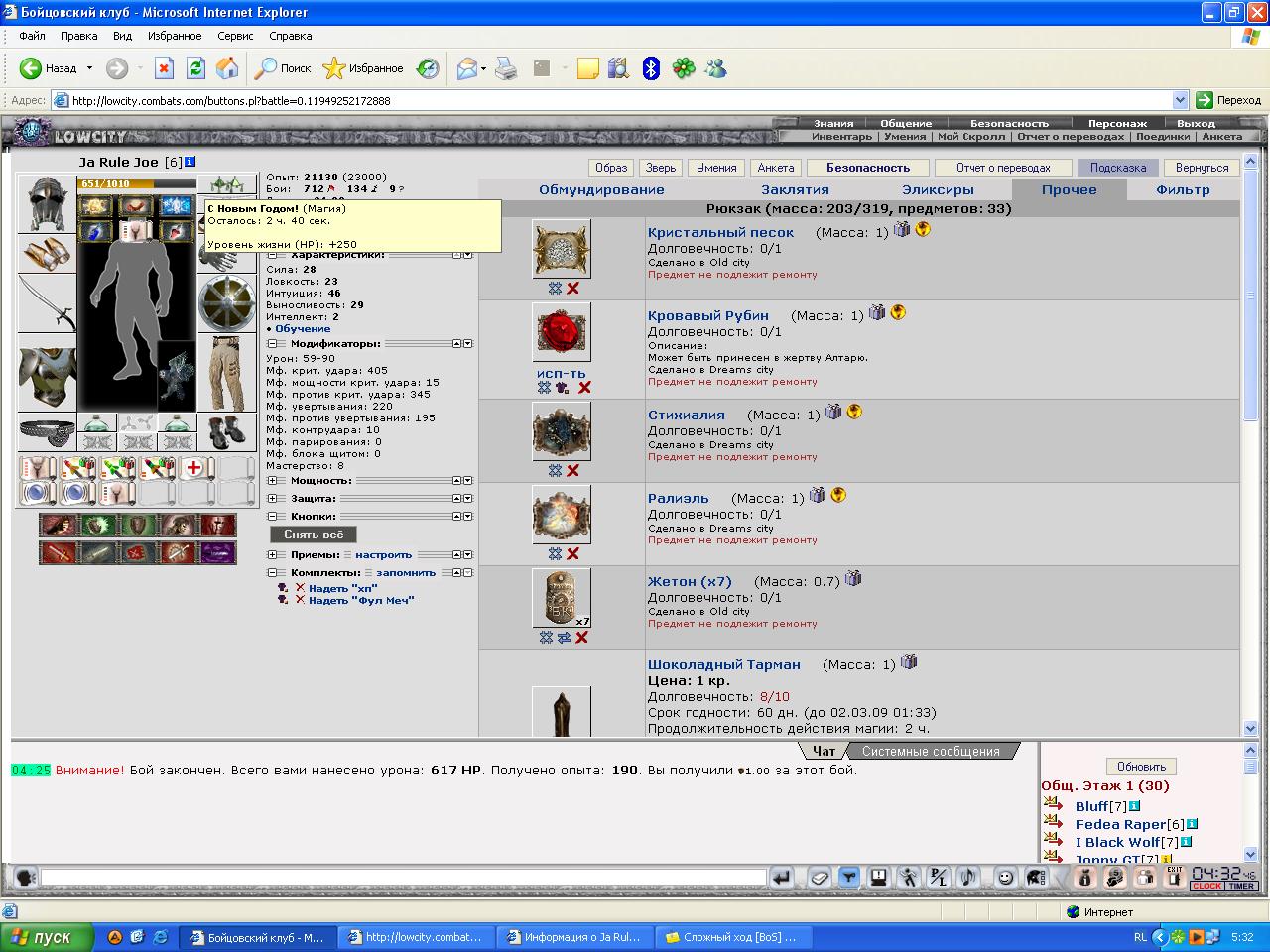Open the Избранное menu in menu bar
Viewport: 1270px width, 952px height.
175,36
